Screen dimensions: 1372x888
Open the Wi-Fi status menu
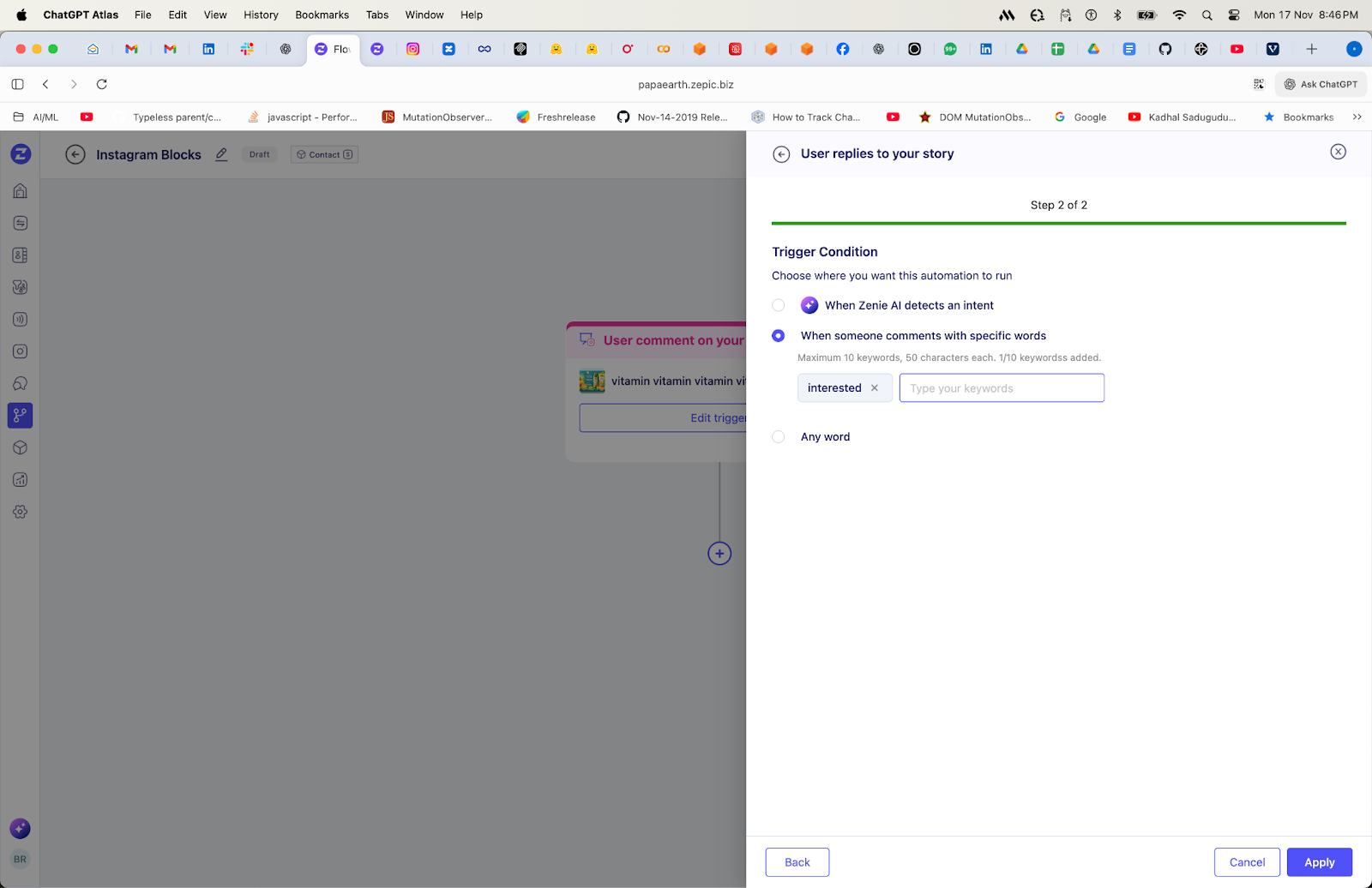[x=1179, y=15]
